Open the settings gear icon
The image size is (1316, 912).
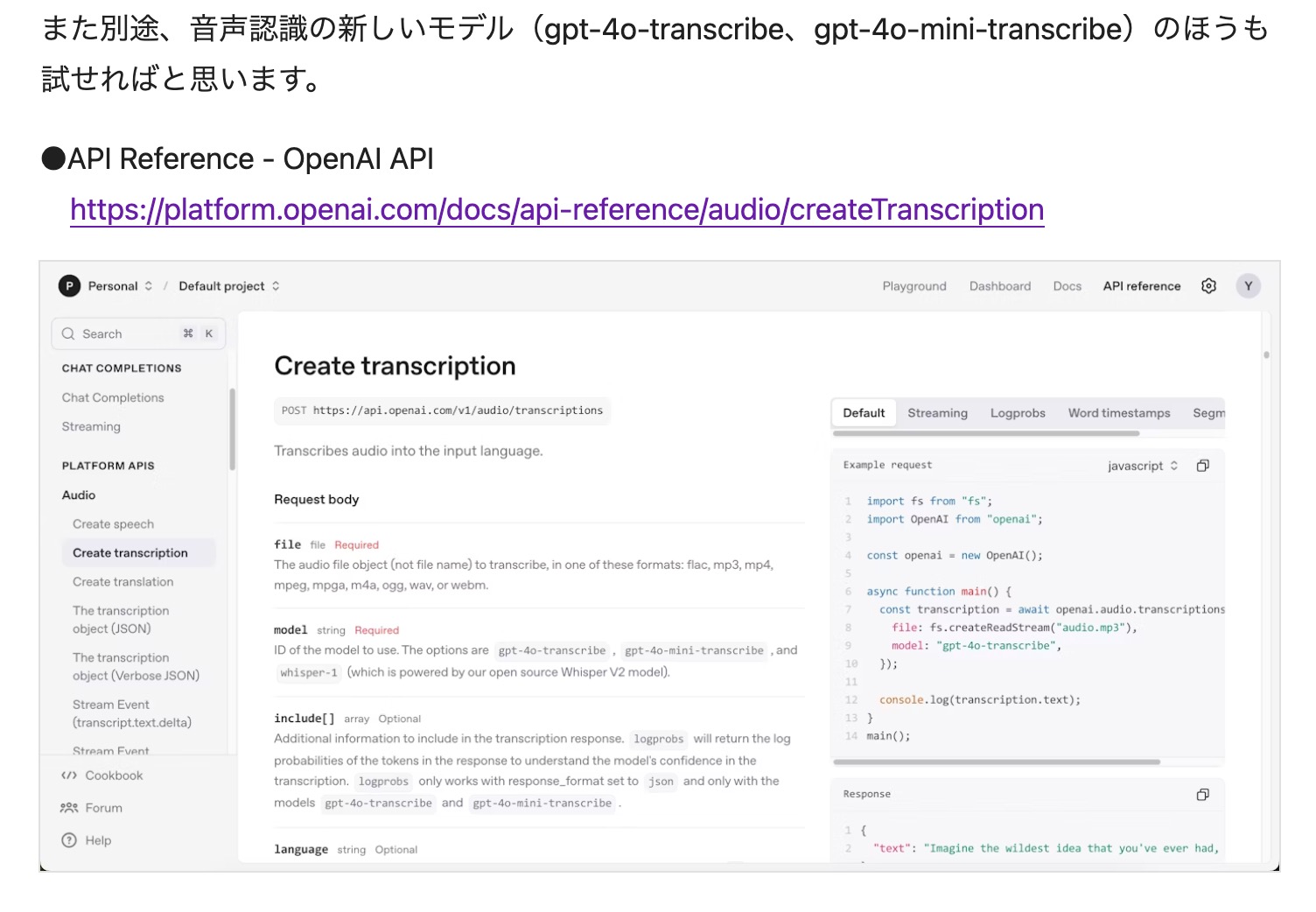coord(1208,285)
